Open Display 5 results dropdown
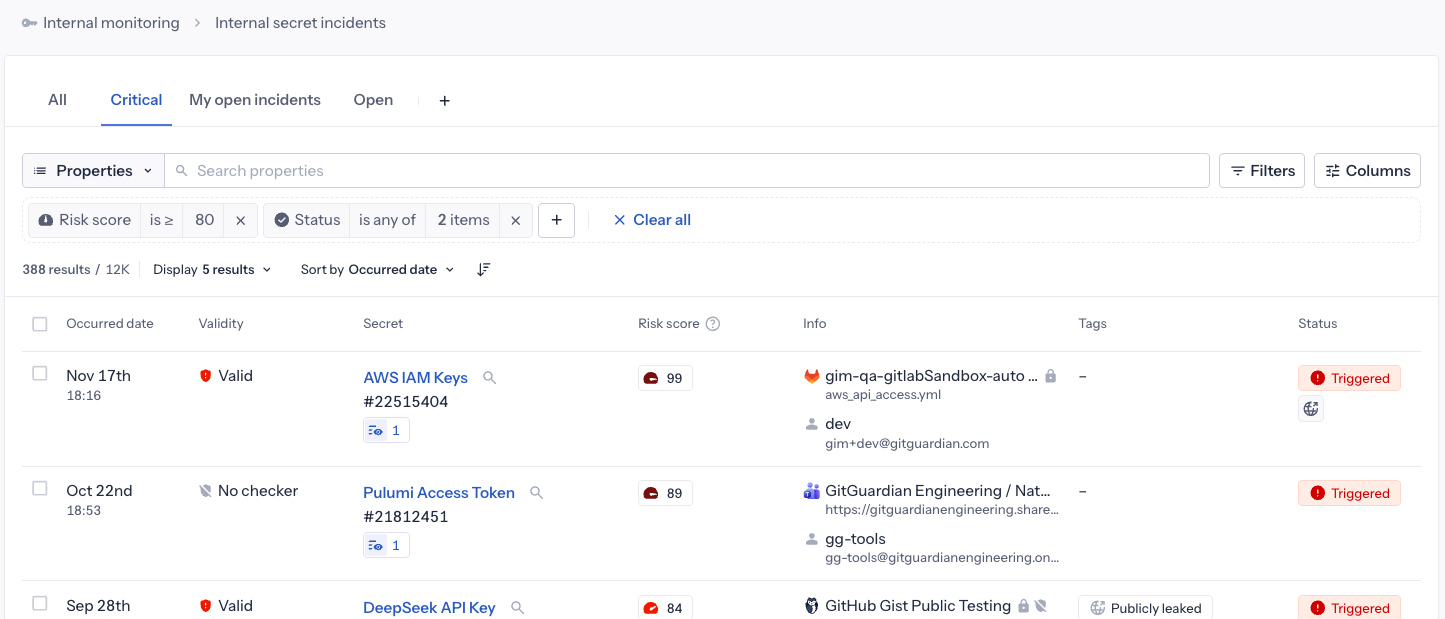The width and height of the screenshot is (1445, 619). tap(212, 270)
